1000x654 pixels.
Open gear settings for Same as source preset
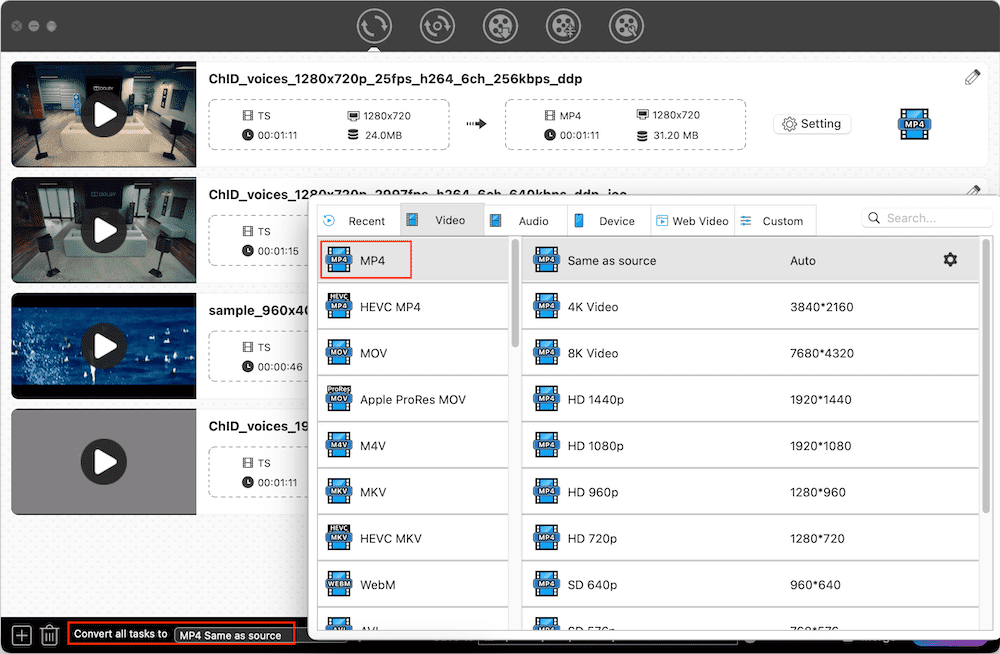950,260
